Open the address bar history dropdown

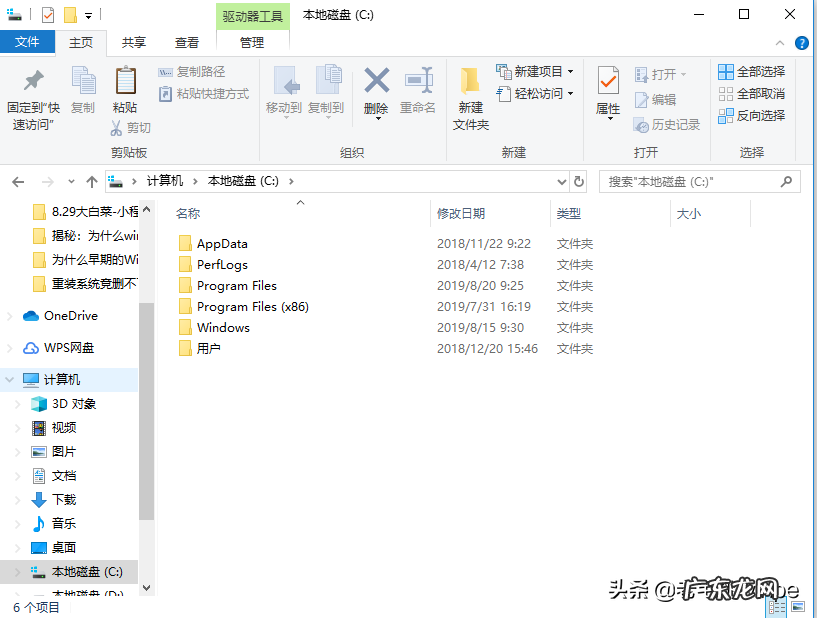562,182
